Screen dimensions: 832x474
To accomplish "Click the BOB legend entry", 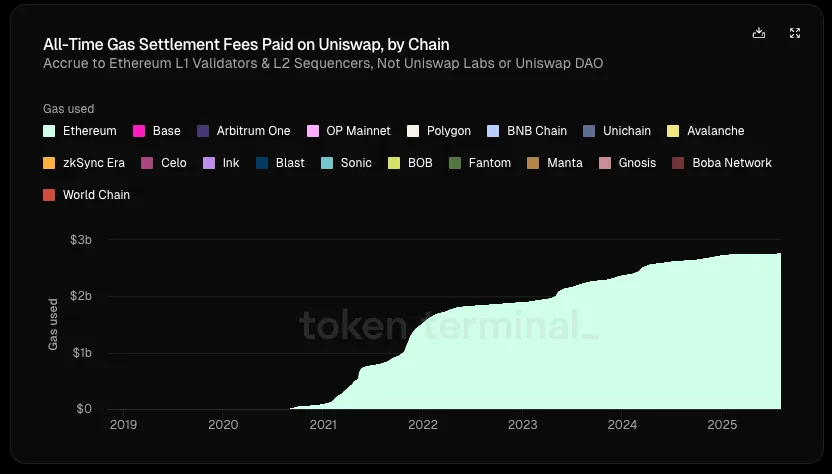I will pos(410,163).
